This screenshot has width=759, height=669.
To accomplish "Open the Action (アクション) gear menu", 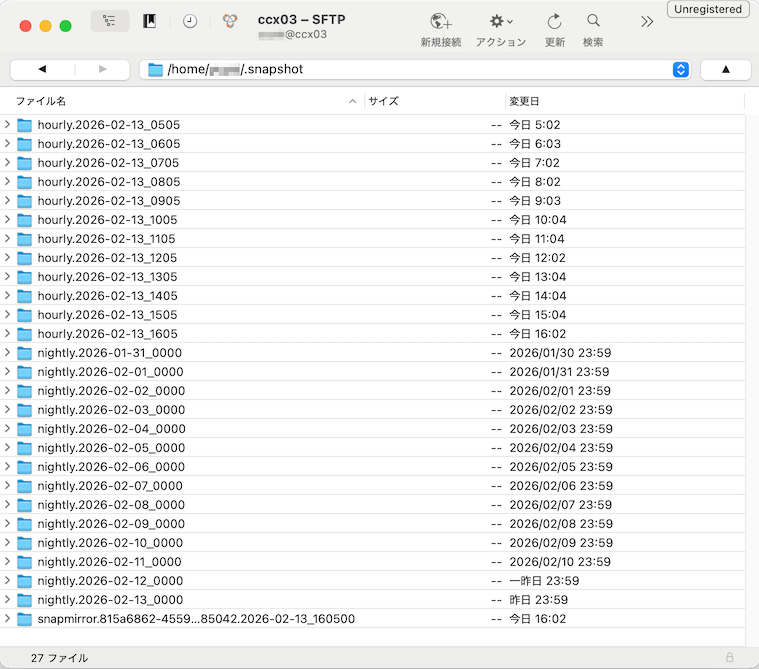I will click(500, 22).
